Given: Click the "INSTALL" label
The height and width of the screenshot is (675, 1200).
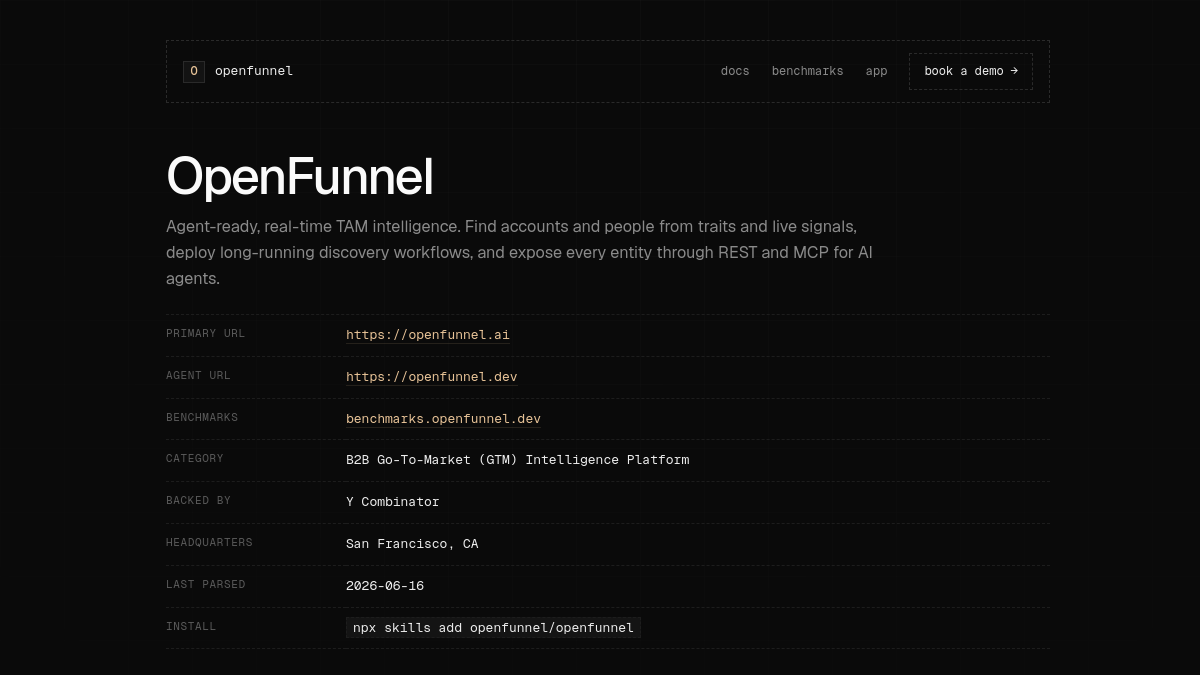Looking at the screenshot, I should [191, 627].
